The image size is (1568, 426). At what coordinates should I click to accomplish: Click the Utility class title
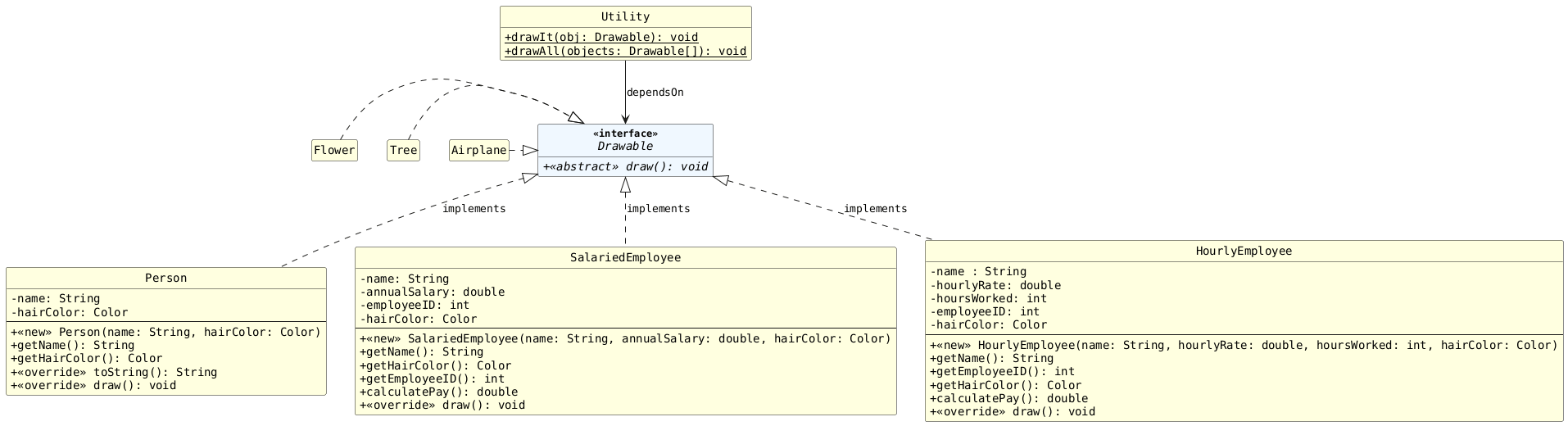(625, 17)
